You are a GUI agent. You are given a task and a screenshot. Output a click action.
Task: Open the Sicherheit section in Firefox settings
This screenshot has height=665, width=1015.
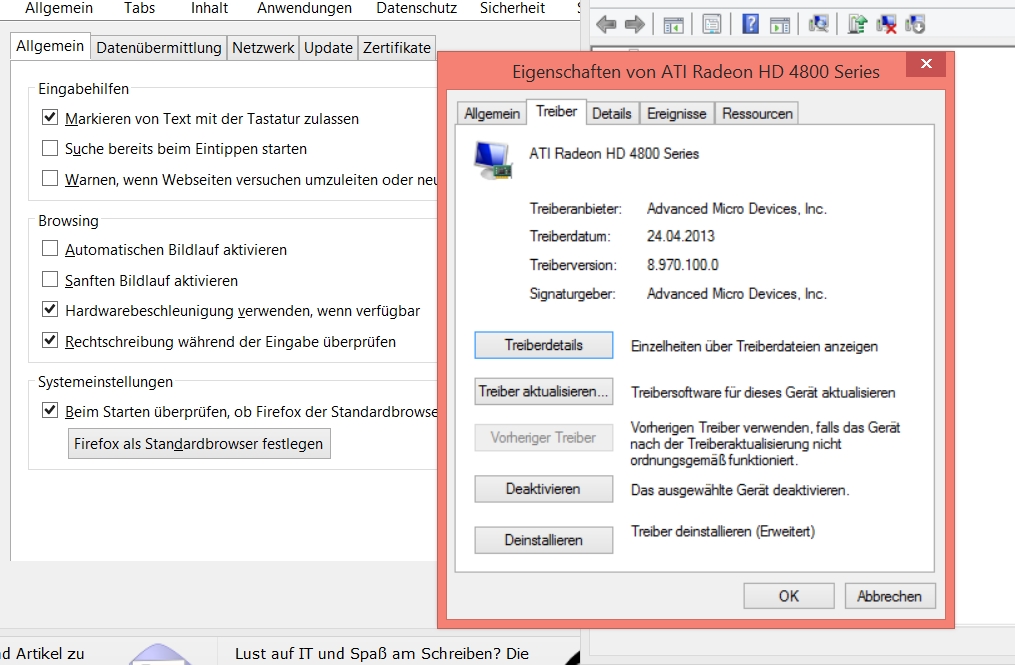tap(513, 8)
